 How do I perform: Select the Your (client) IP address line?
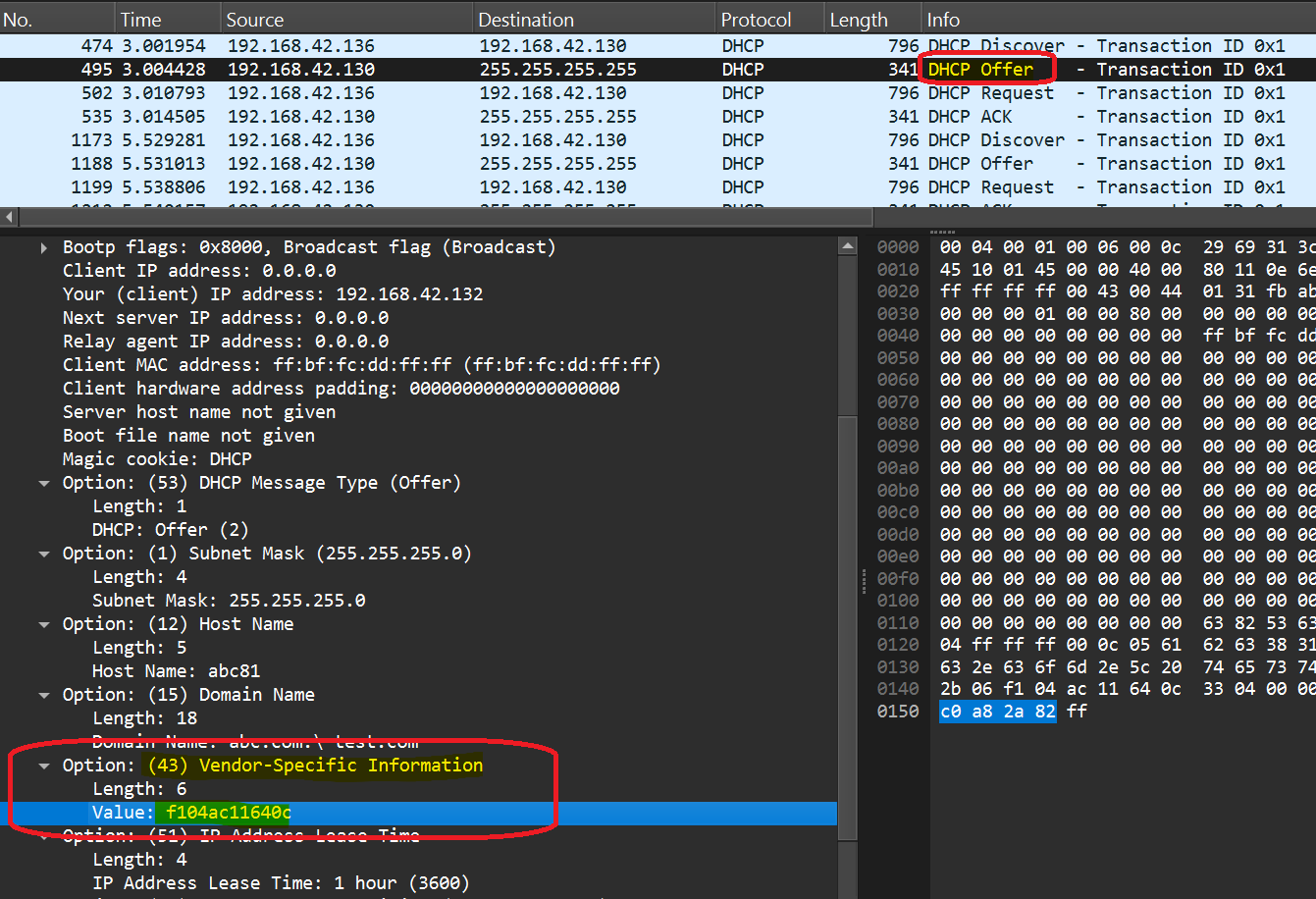273,294
